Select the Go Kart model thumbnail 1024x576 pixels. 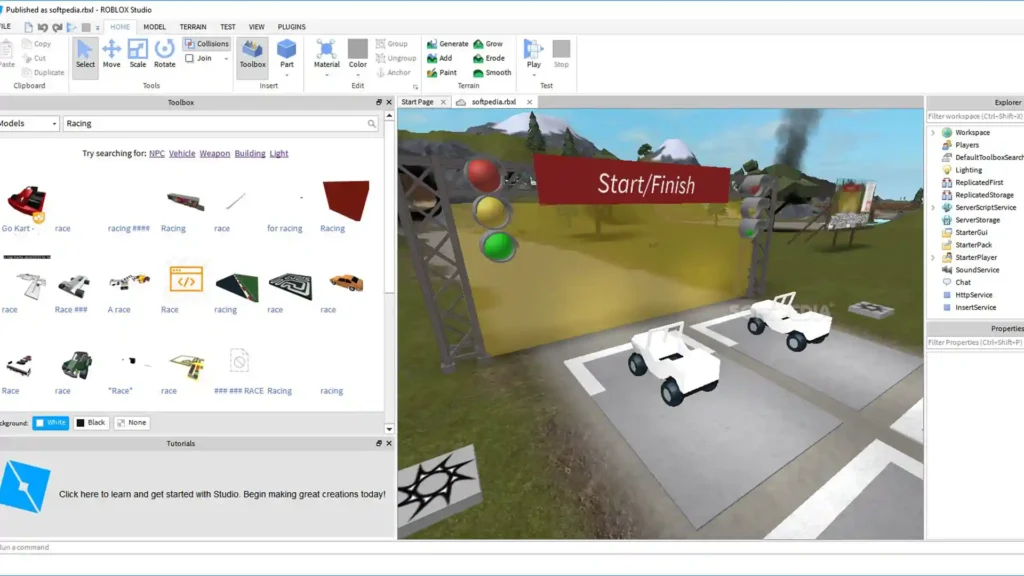click(27, 202)
